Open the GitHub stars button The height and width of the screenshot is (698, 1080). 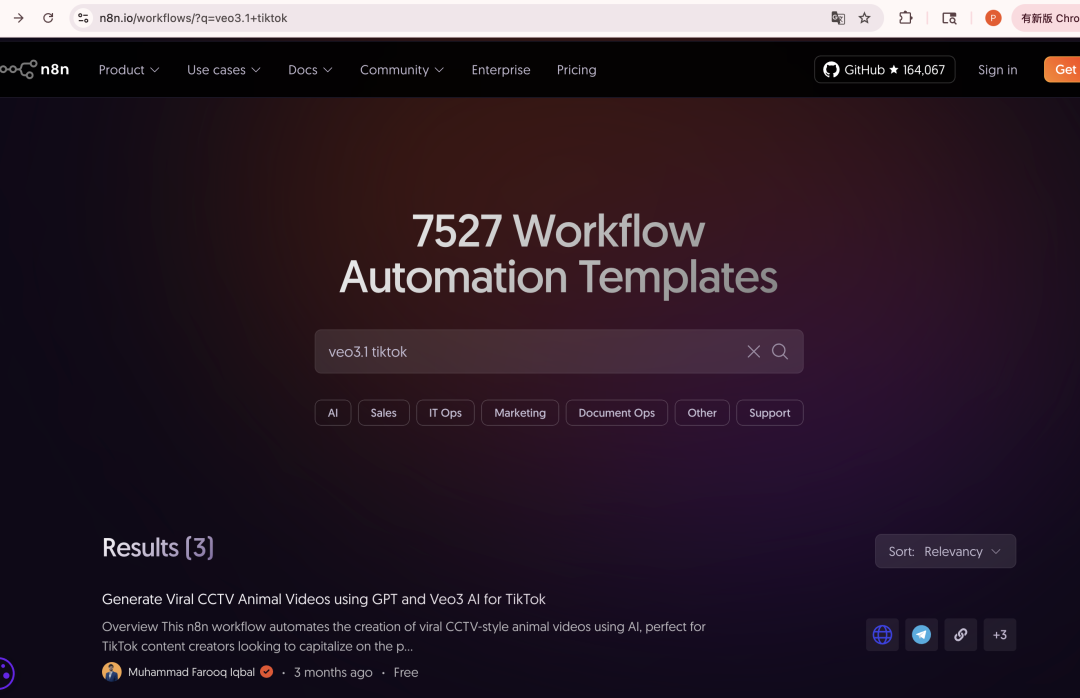coord(884,70)
